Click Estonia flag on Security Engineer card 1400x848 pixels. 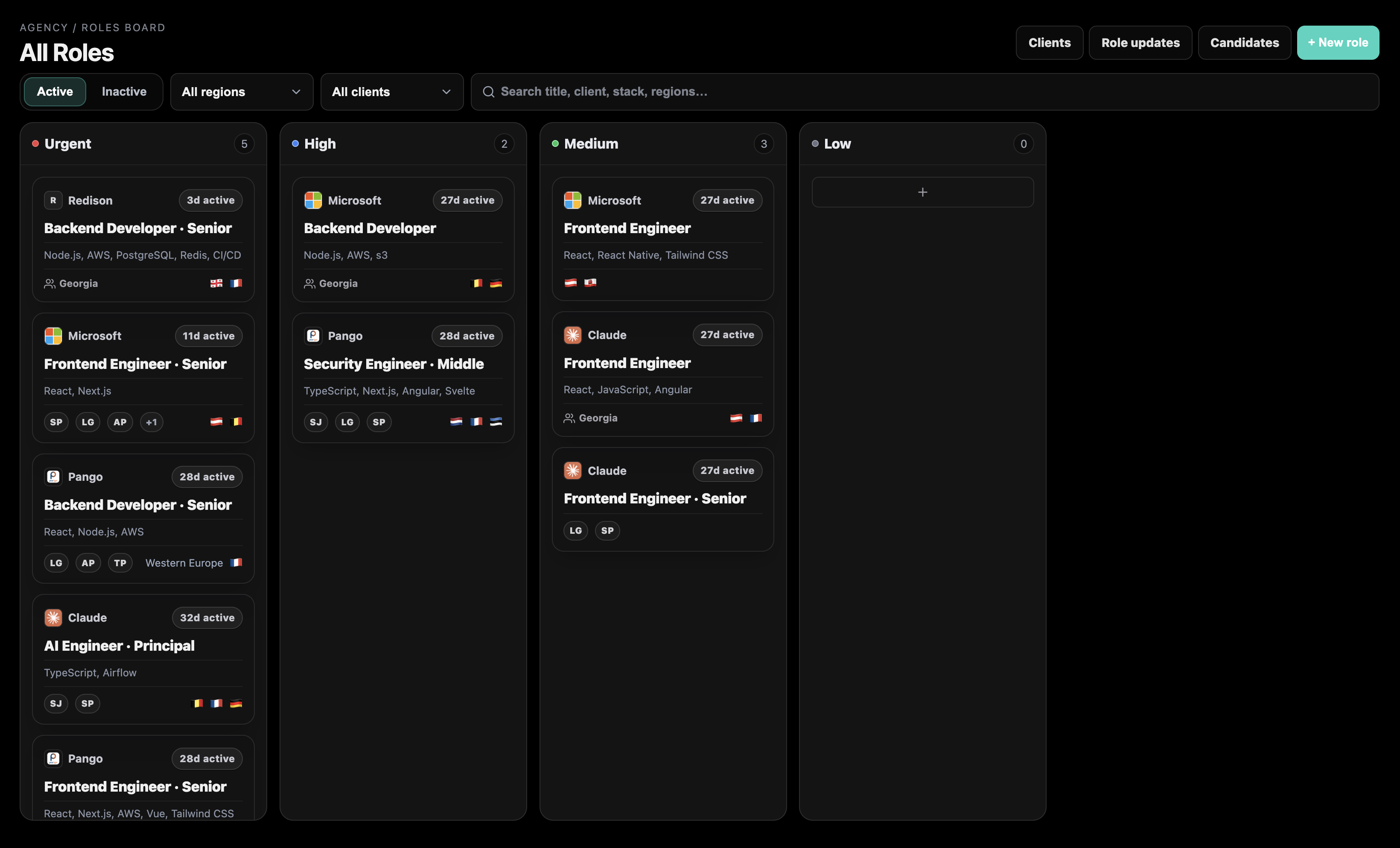tap(496, 422)
